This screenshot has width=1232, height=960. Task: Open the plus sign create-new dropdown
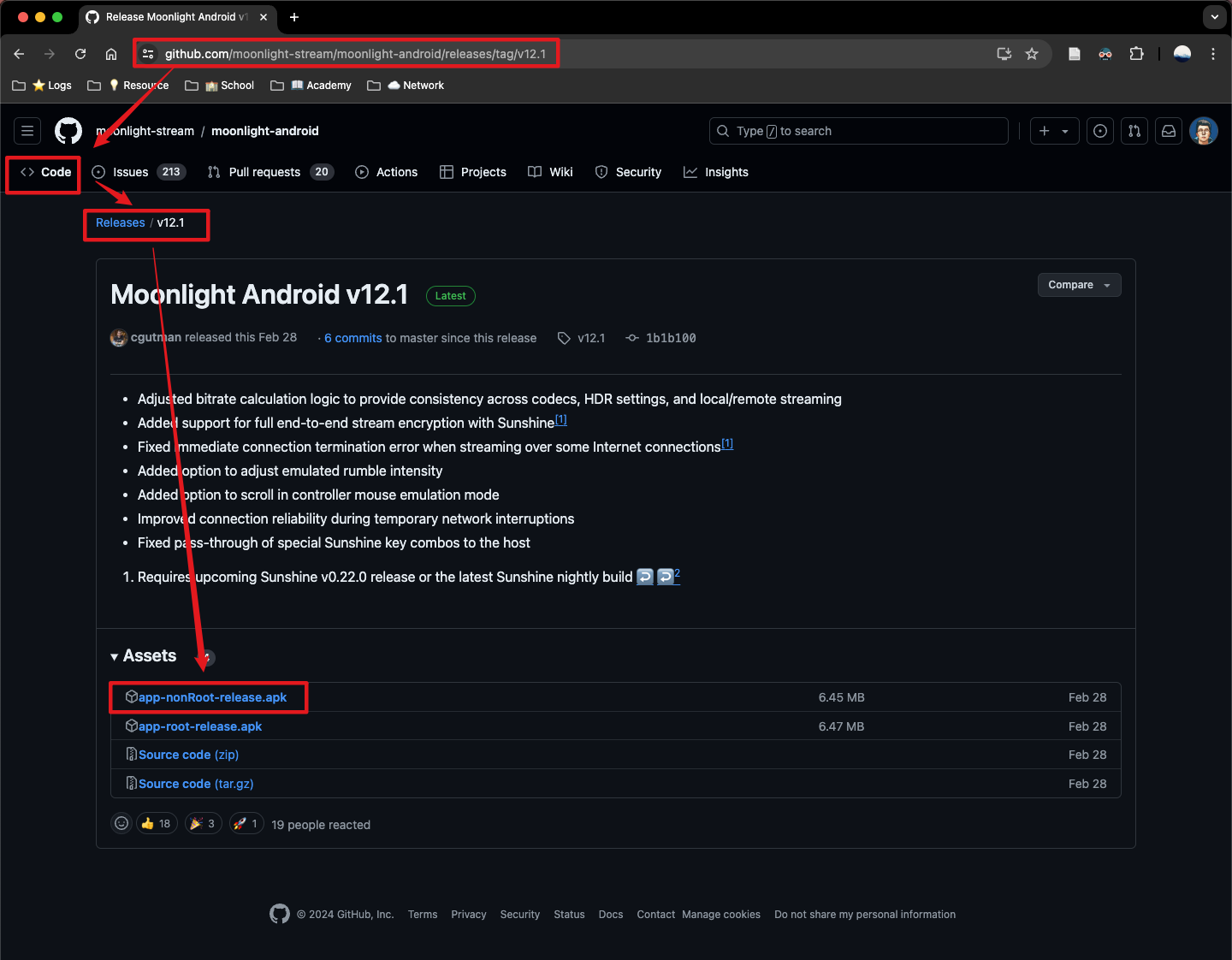(x=1054, y=131)
